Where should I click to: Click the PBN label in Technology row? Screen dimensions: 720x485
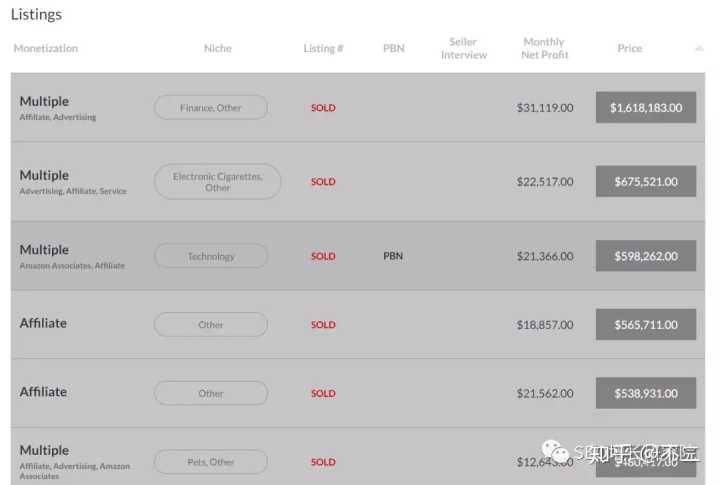393,256
